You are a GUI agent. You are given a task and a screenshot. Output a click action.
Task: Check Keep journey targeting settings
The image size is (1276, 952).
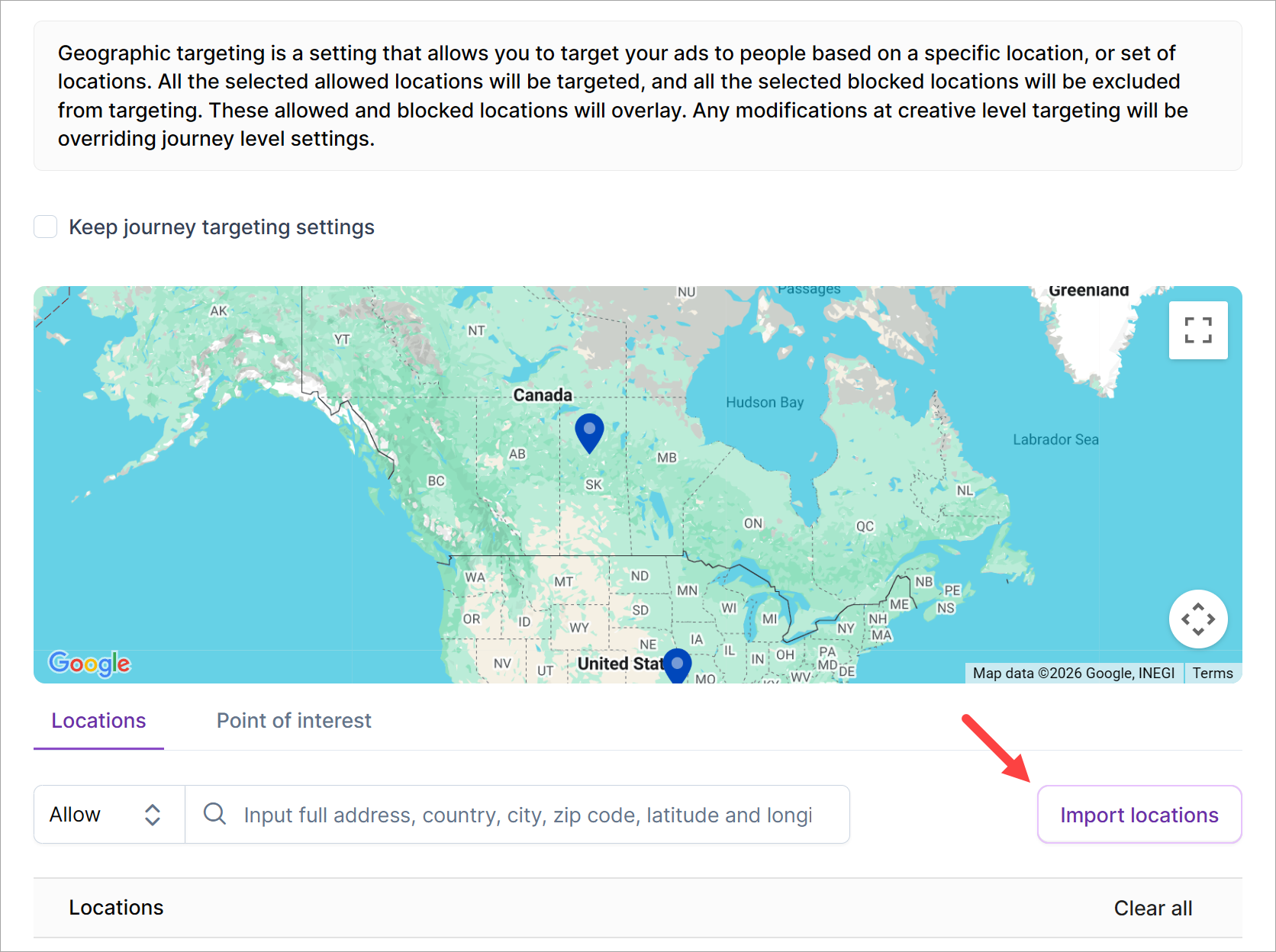46,227
